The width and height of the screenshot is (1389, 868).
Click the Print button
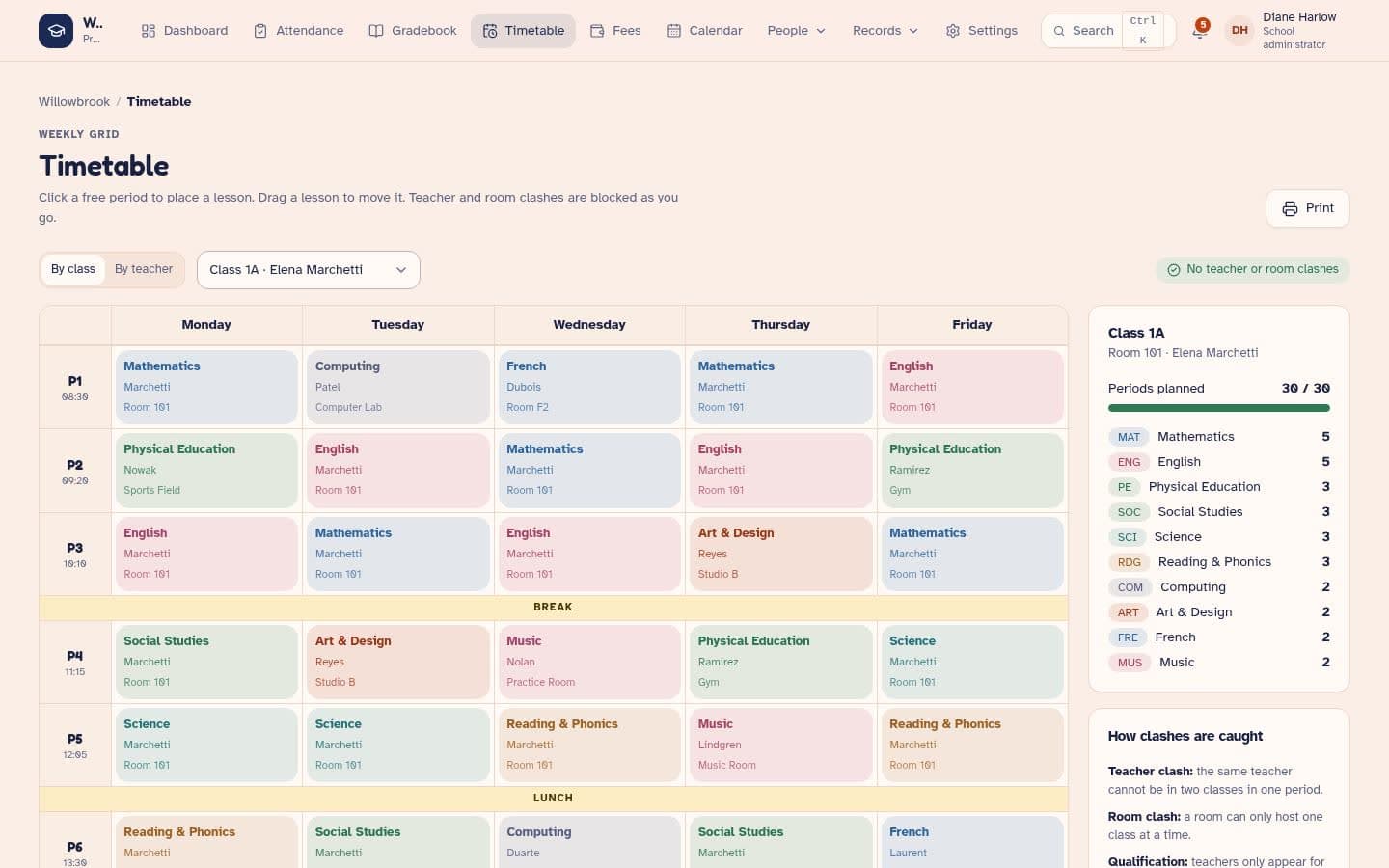pos(1307,208)
